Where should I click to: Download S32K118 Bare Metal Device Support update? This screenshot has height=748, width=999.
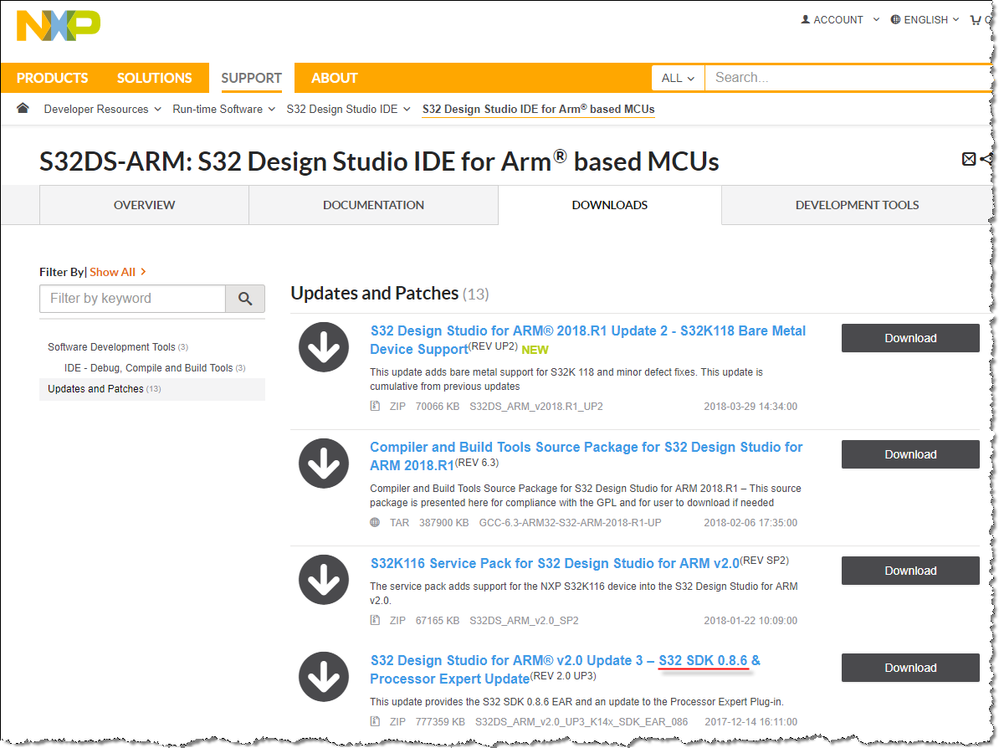pyautogui.click(x=910, y=338)
